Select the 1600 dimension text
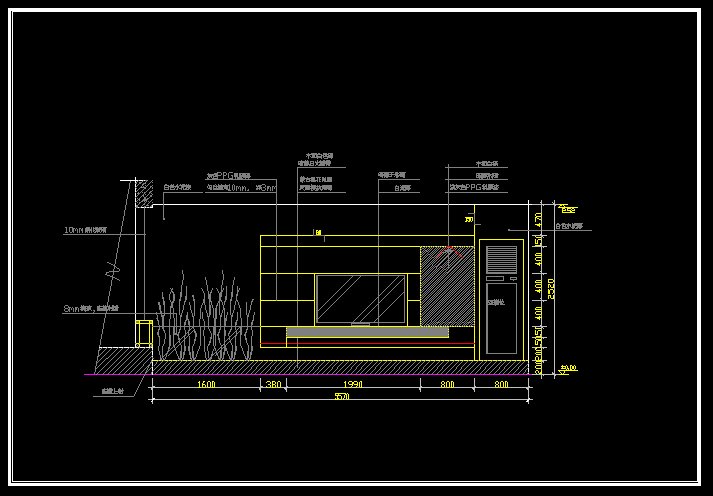This screenshot has width=713, height=496. [205, 383]
